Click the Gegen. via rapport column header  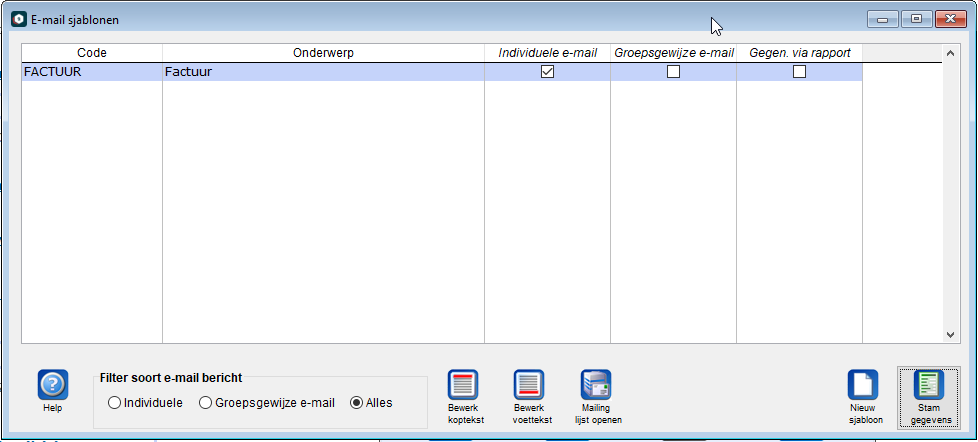[799, 53]
